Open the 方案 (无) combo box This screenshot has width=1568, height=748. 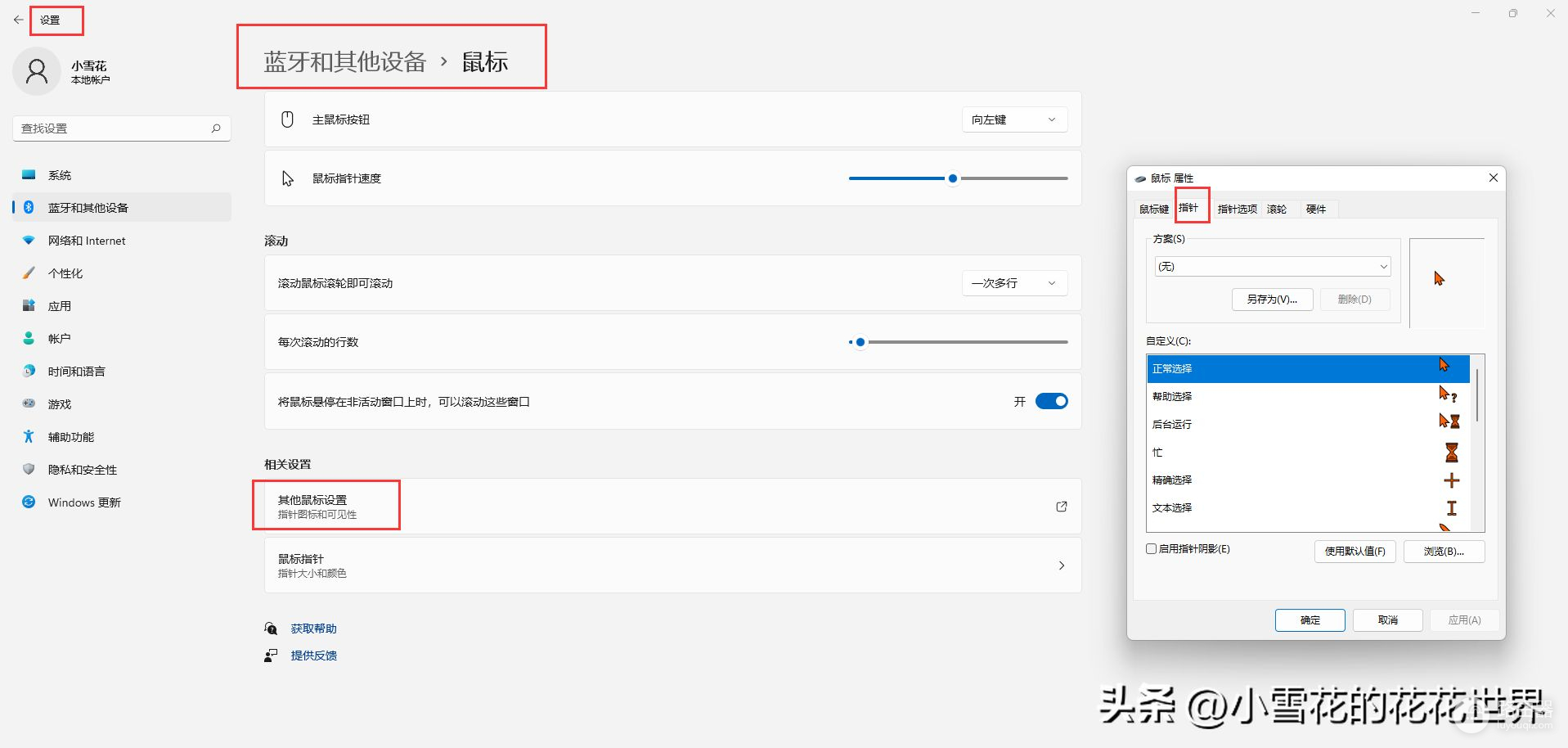[1273, 267]
